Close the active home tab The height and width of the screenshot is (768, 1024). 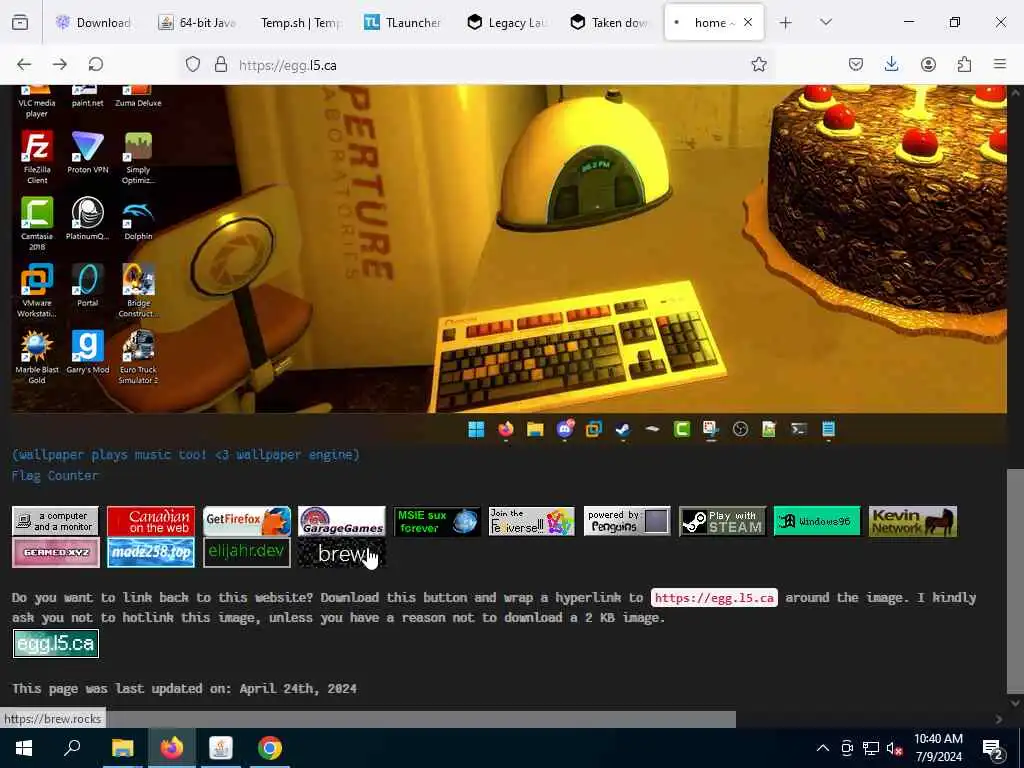click(x=748, y=22)
